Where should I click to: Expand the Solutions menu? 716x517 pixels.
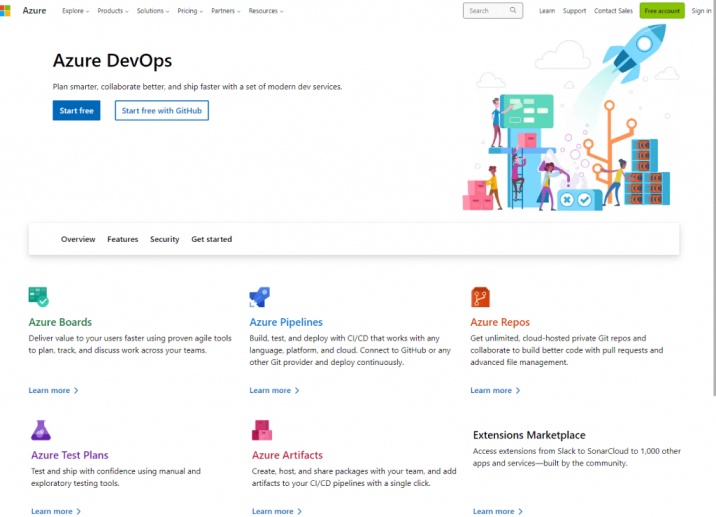click(152, 11)
